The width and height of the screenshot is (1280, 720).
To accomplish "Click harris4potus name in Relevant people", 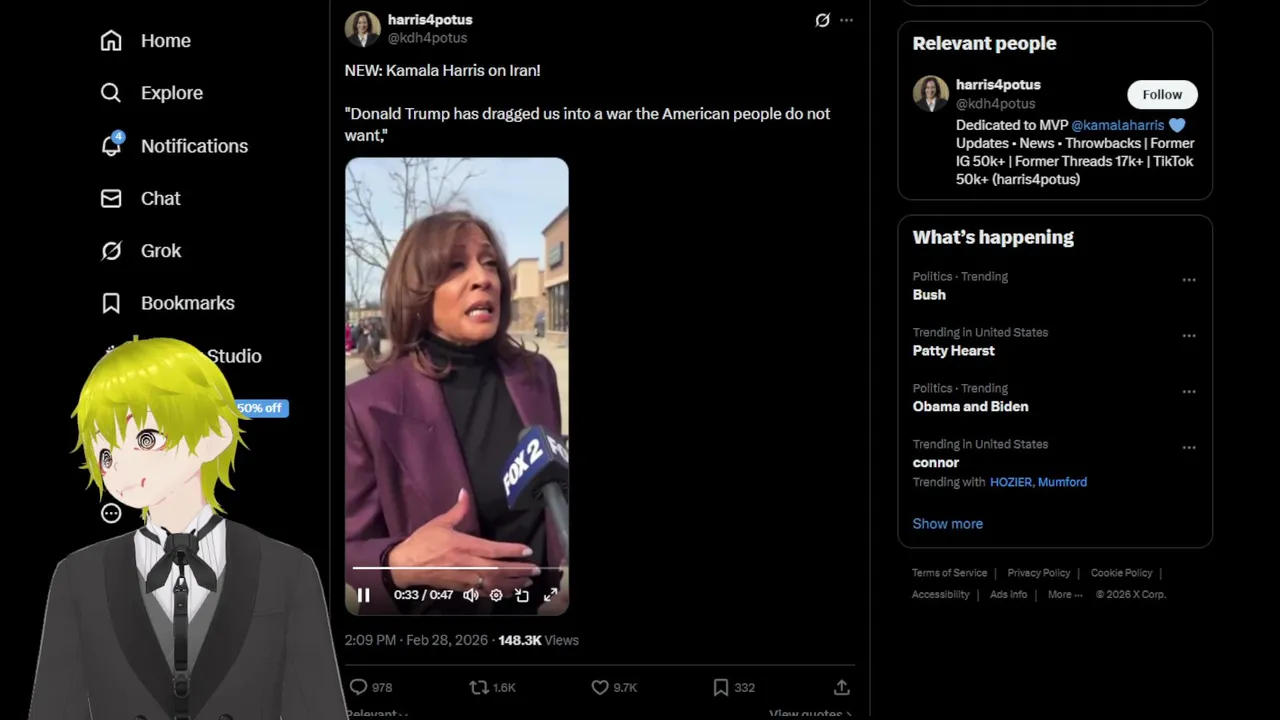I will [x=998, y=85].
